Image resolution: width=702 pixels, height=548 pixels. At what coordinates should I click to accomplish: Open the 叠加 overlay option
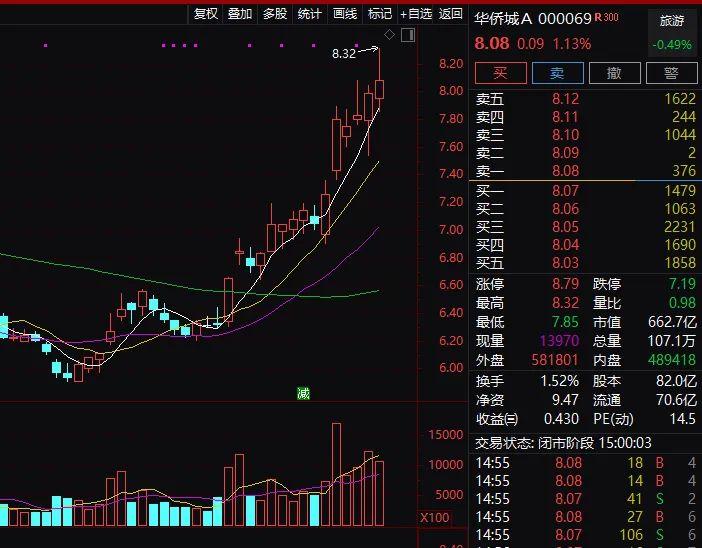pyautogui.click(x=240, y=13)
